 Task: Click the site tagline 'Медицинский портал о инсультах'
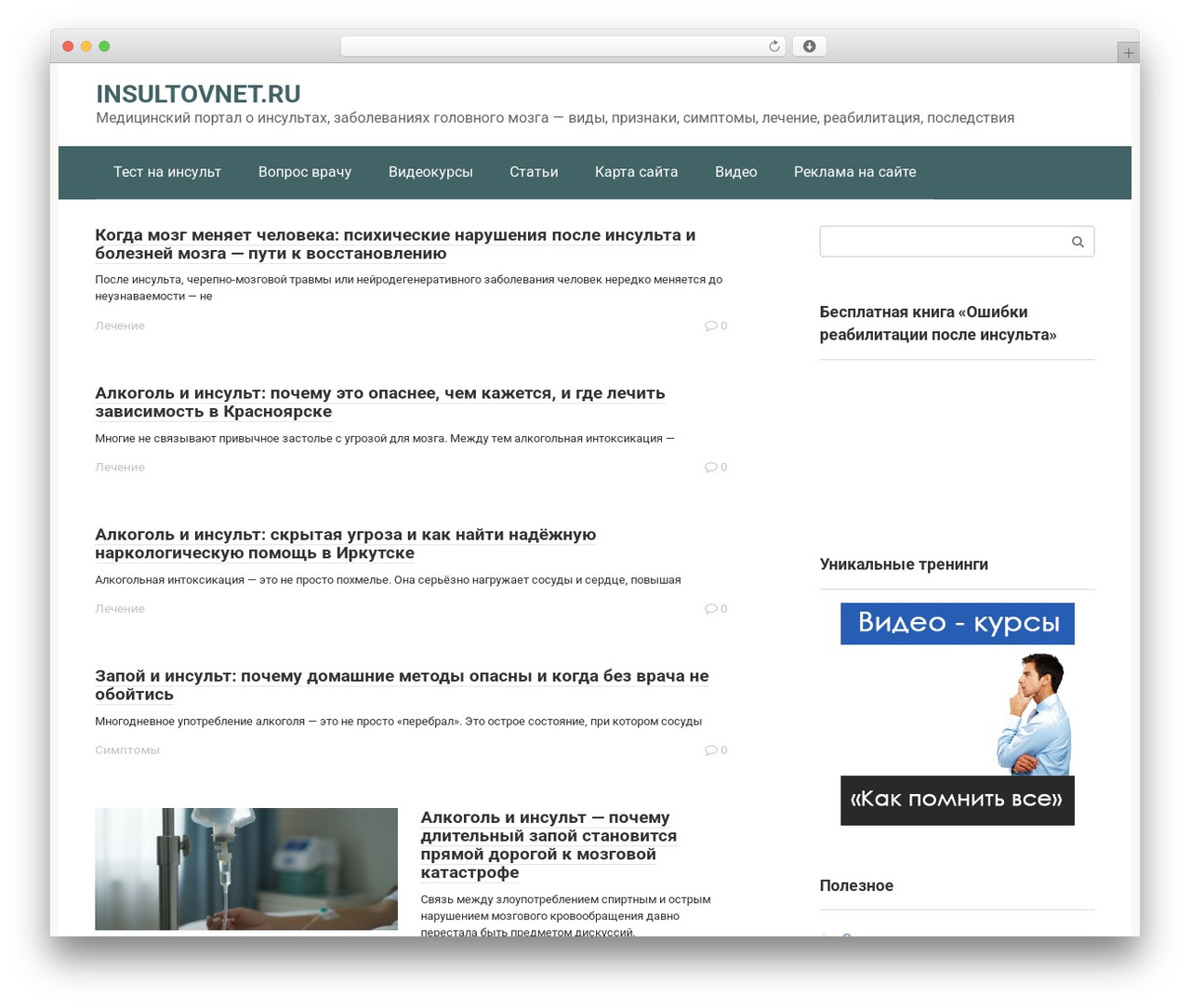click(x=555, y=118)
